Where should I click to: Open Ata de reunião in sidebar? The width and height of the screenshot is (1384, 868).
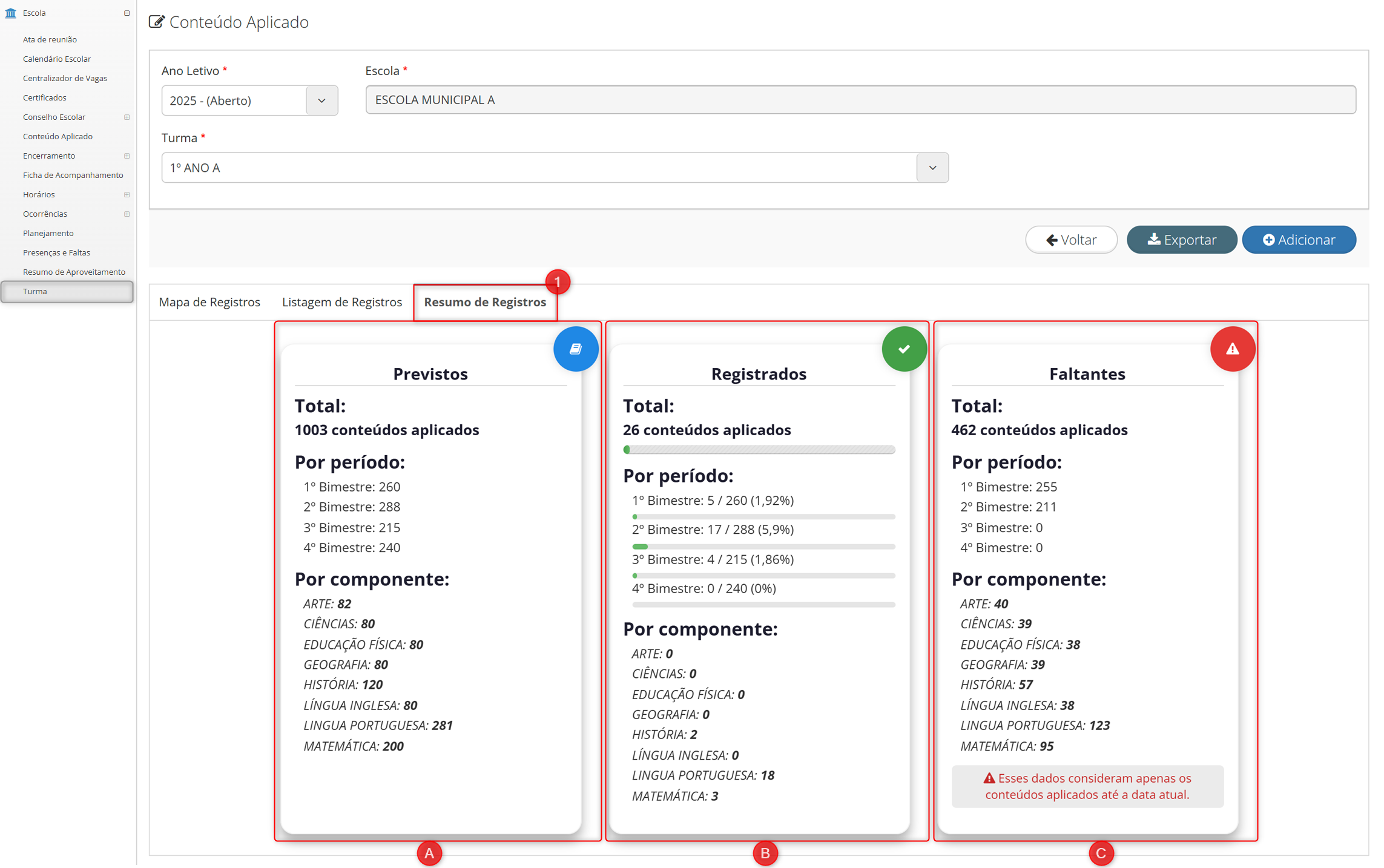tap(50, 39)
